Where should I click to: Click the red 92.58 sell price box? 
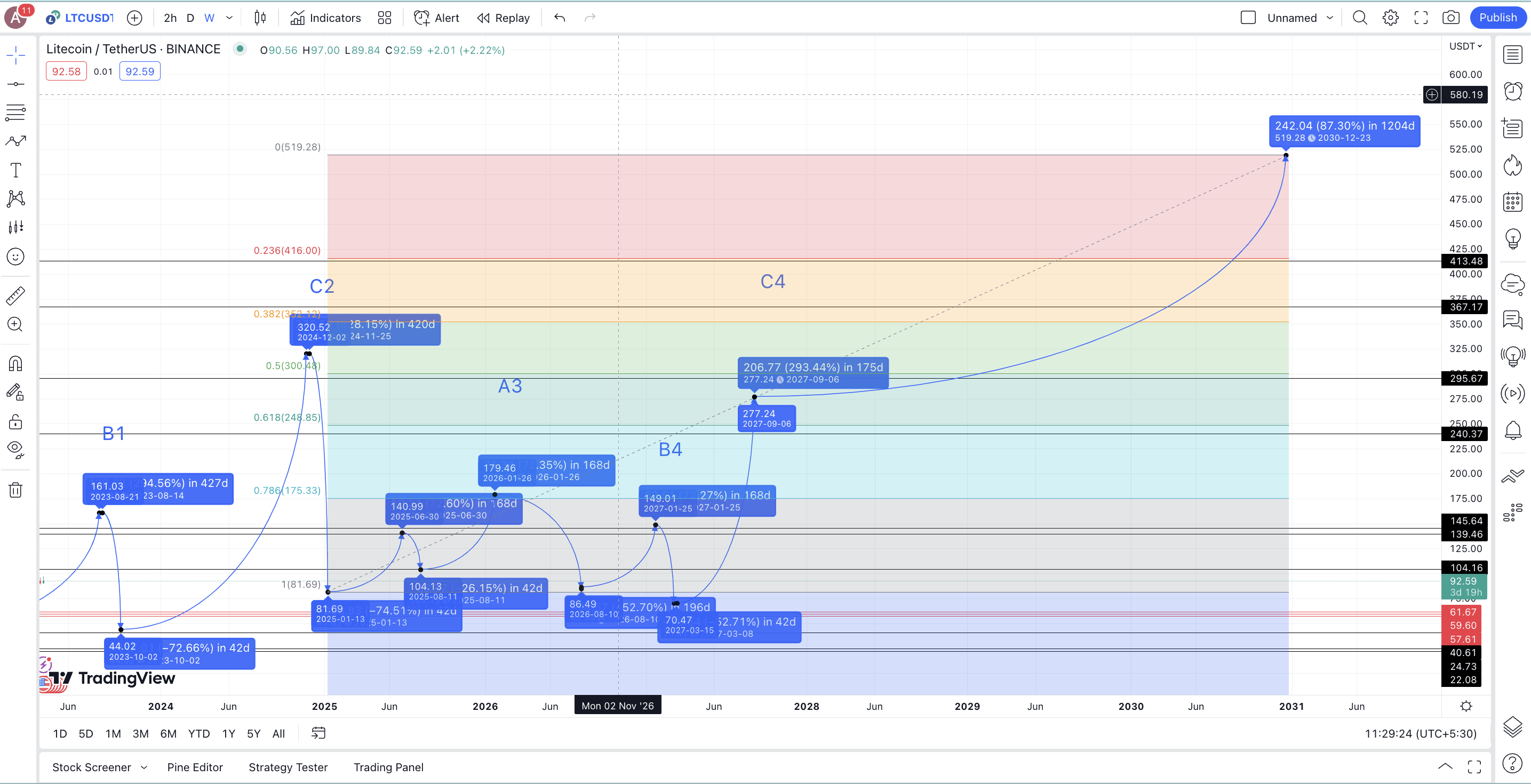(x=66, y=71)
